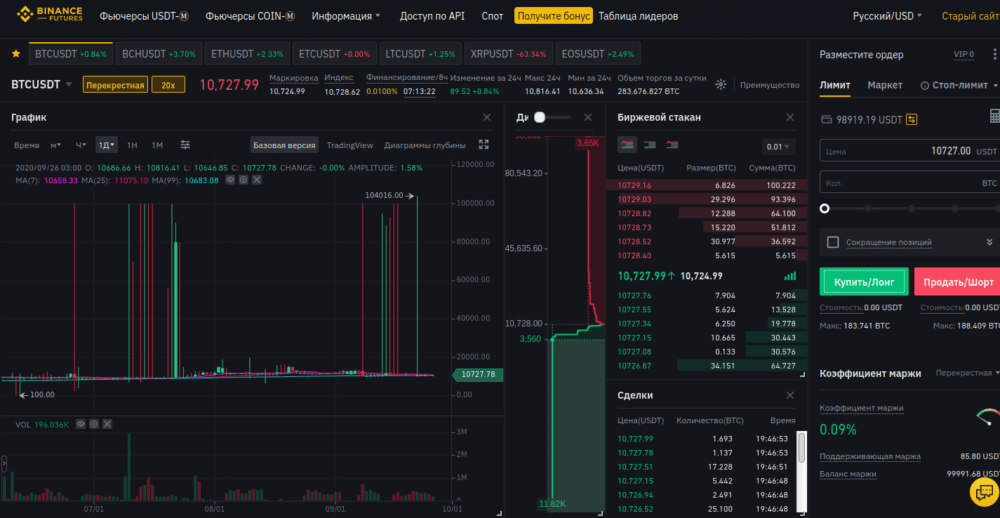Click the order quantity slider handle

[x=824, y=209]
